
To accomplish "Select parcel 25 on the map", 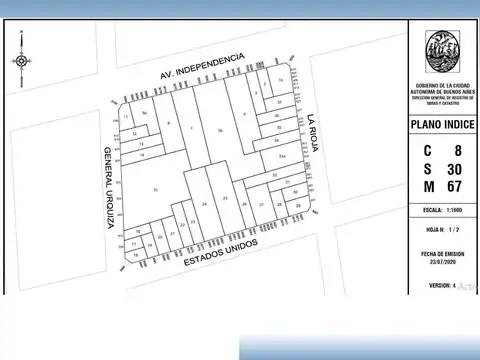I will pos(225,198).
